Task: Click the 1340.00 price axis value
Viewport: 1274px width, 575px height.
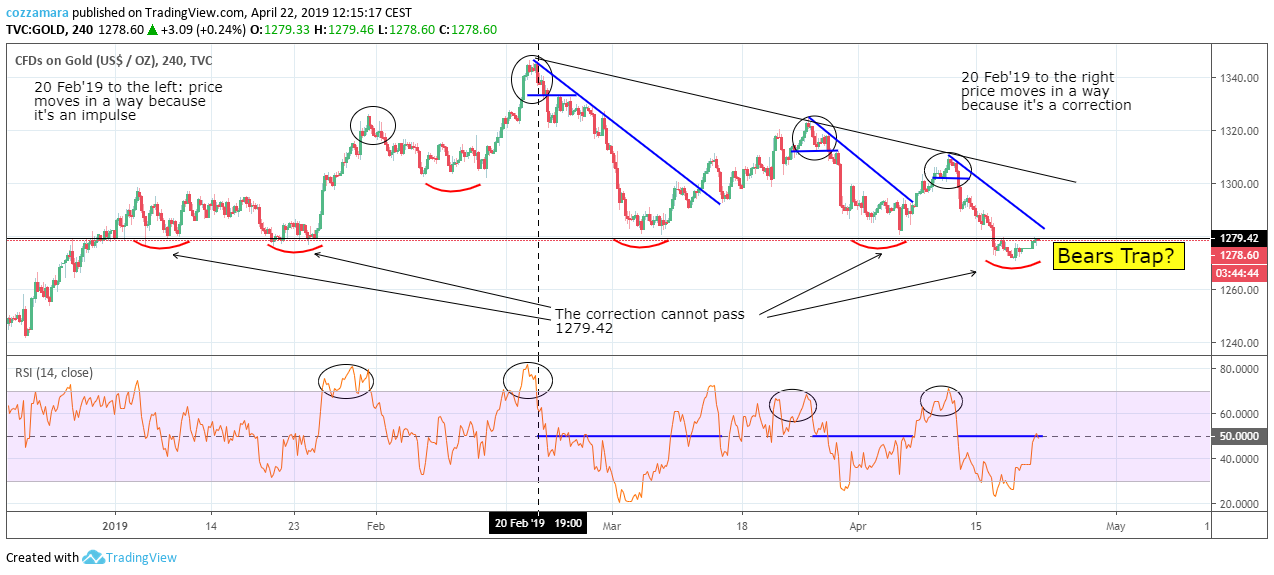Action: click(1238, 78)
